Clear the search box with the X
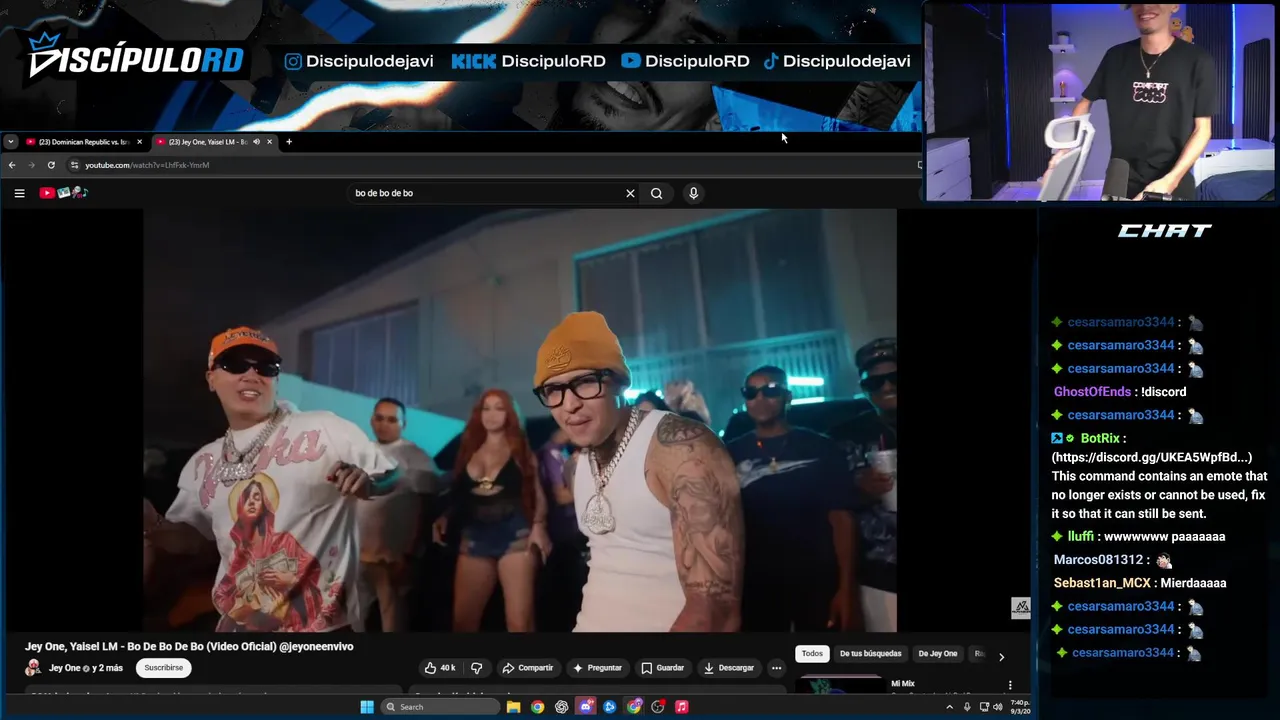This screenshot has height=720, width=1280. pyautogui.click(x=630, y=193)
